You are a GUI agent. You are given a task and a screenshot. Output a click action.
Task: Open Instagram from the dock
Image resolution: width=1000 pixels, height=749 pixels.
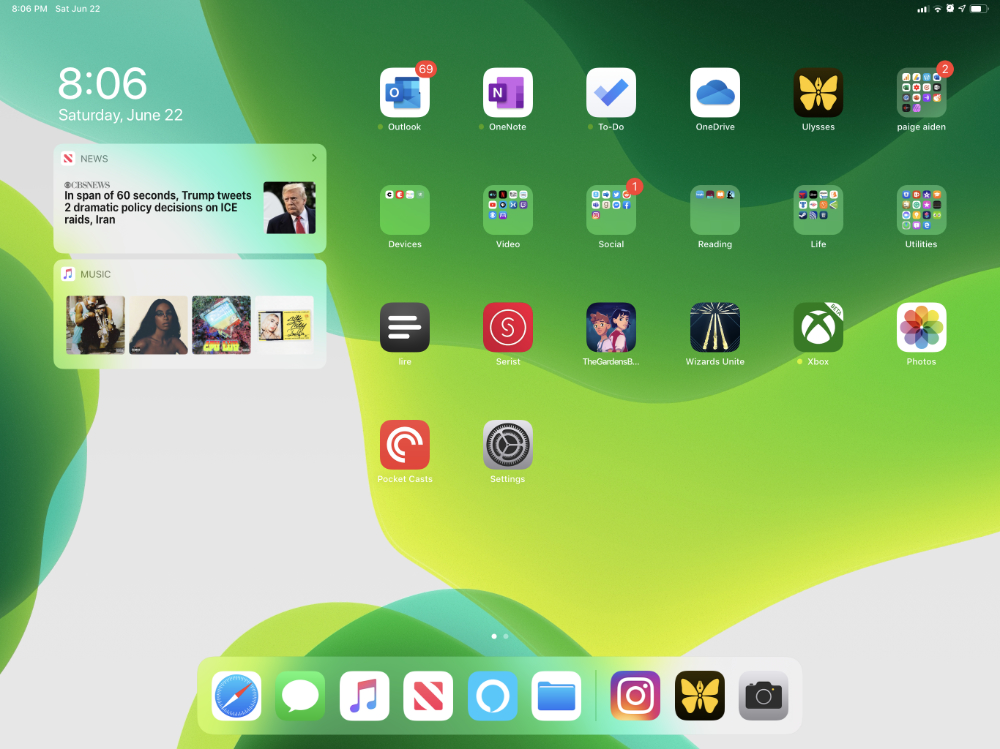point(635,695)
